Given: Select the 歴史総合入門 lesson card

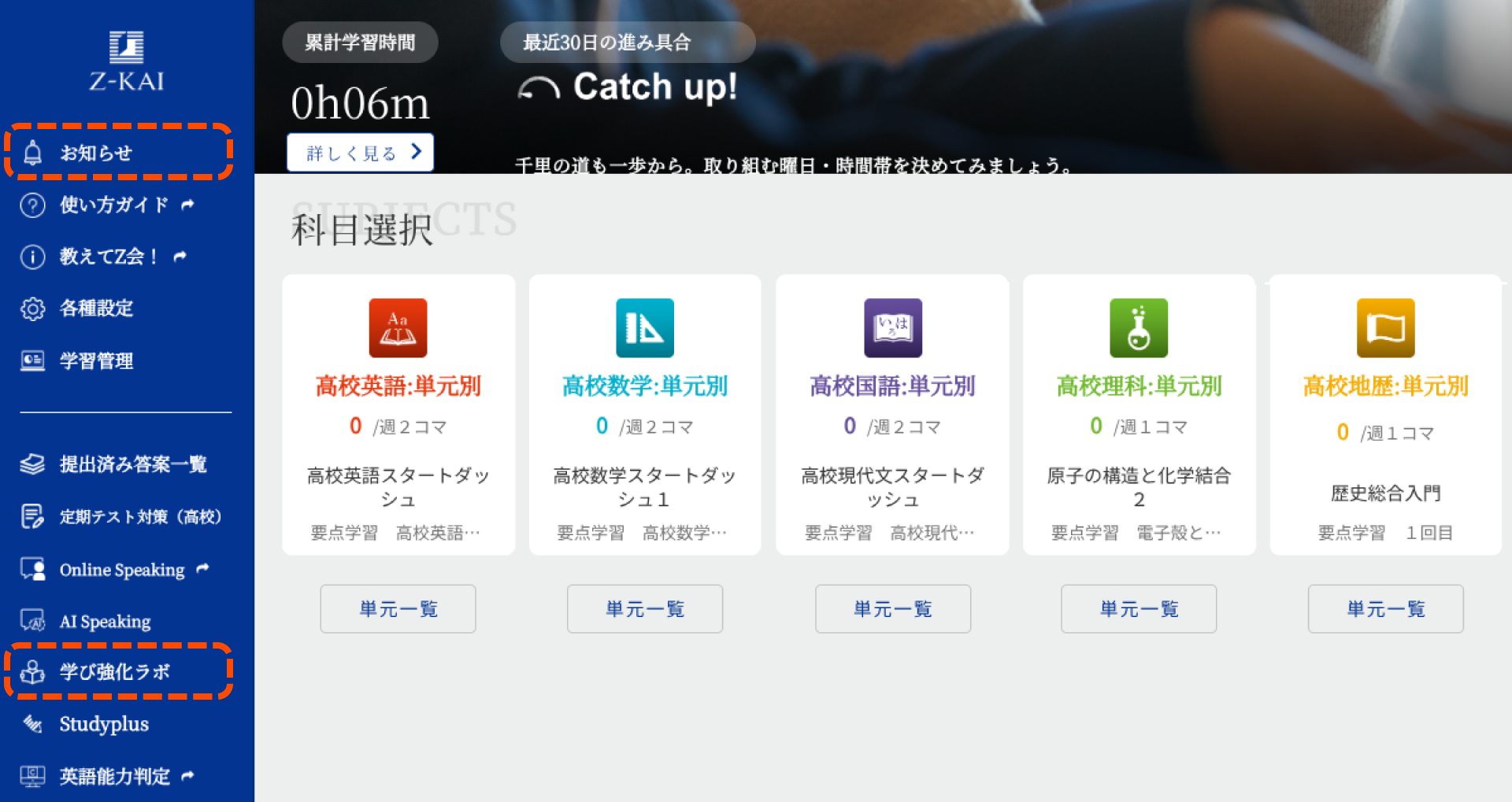Looking at the screenshot, I should click(x=1385, y=493).
